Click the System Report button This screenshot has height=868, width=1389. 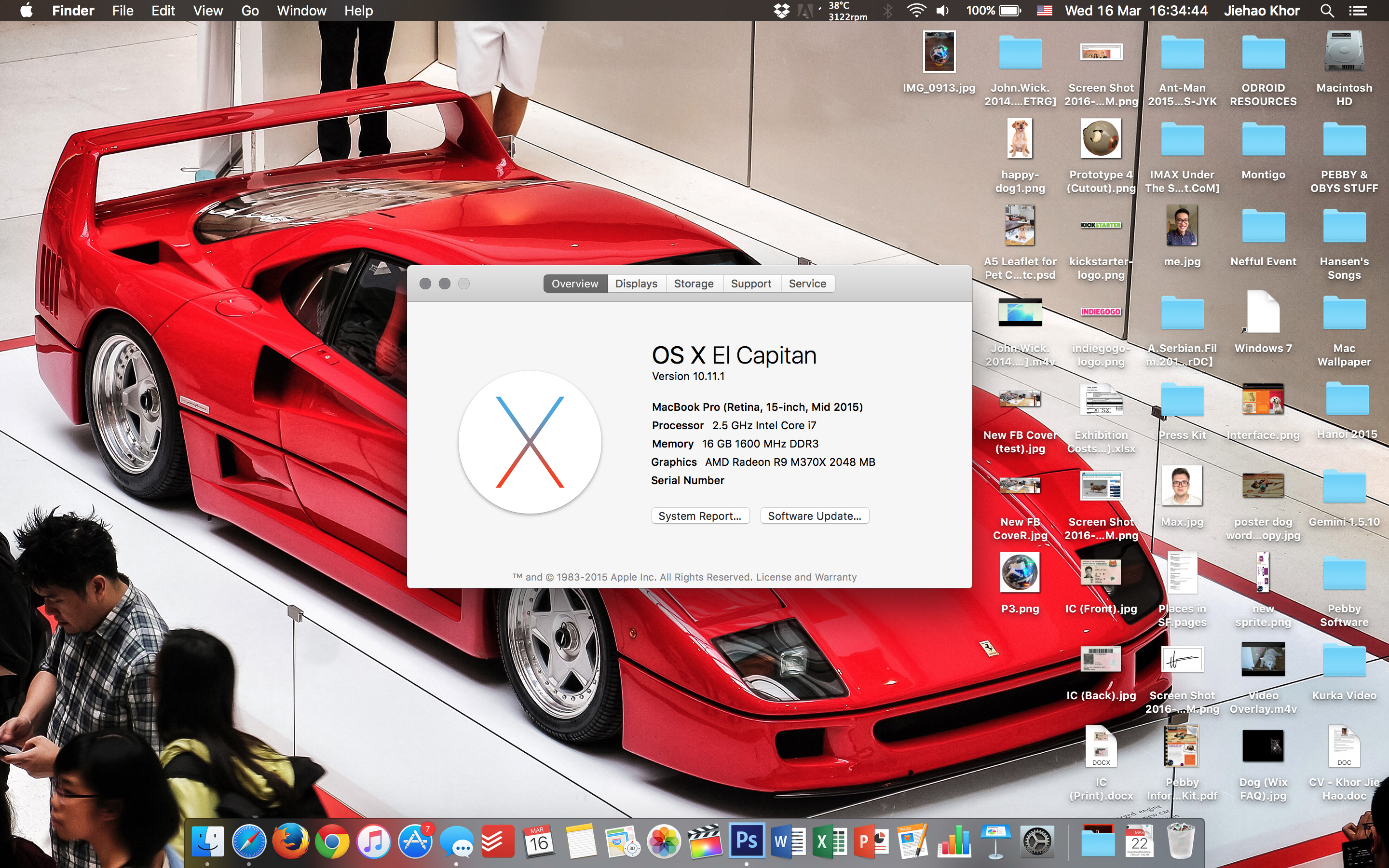[700, 516]
